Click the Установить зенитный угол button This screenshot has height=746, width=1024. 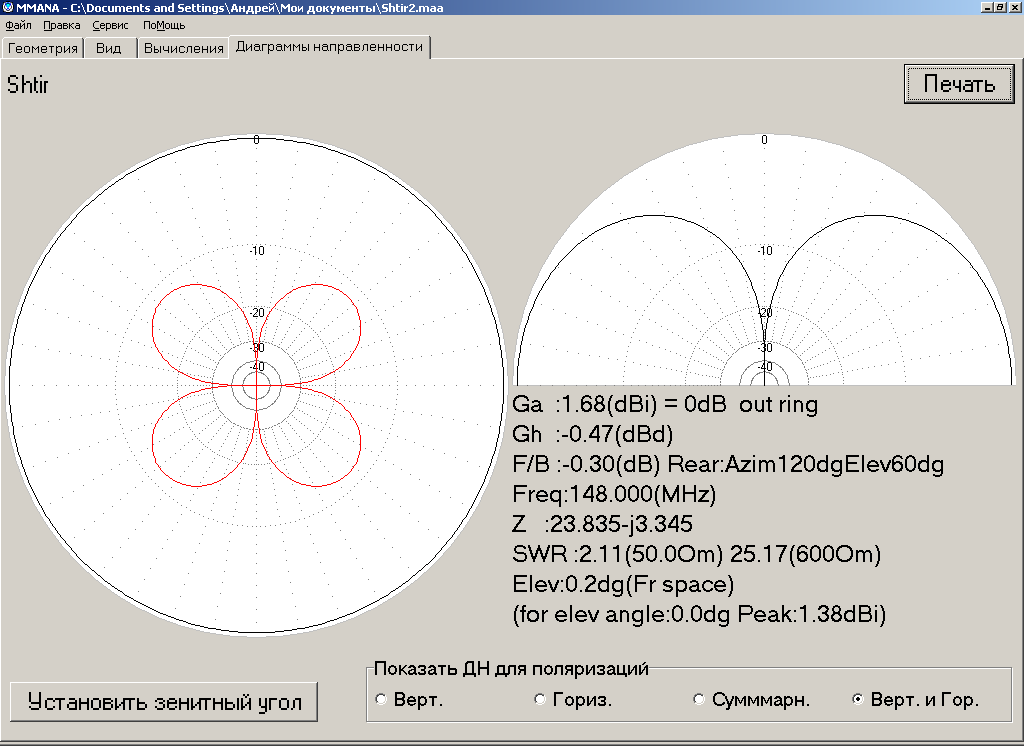point(164,702)
